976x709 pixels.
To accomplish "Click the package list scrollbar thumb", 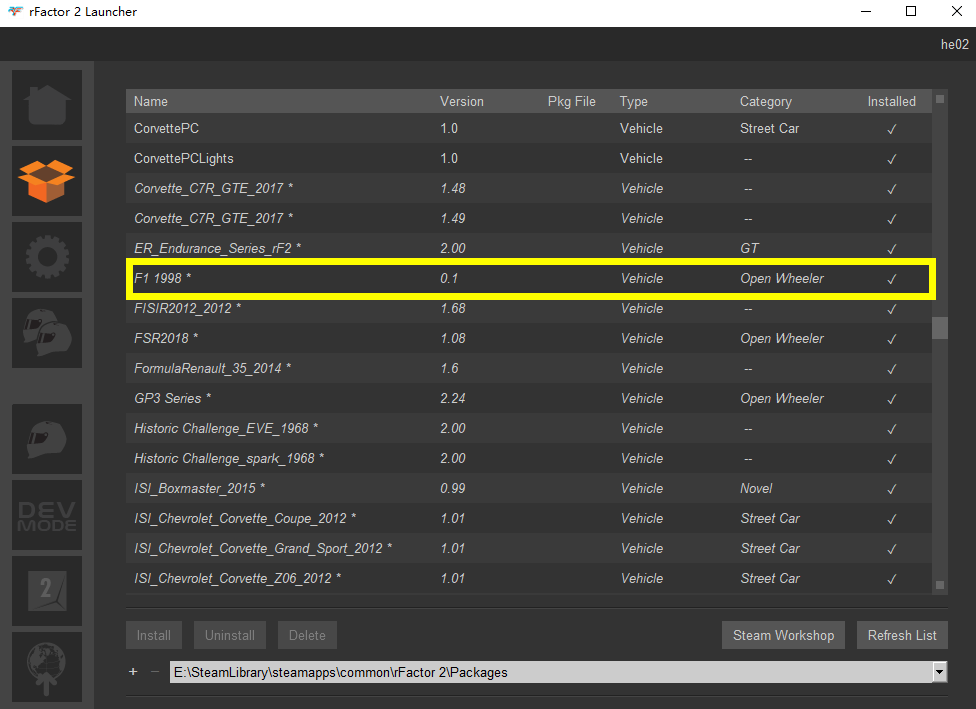I will pyautogui.click(x=940, y=328).
